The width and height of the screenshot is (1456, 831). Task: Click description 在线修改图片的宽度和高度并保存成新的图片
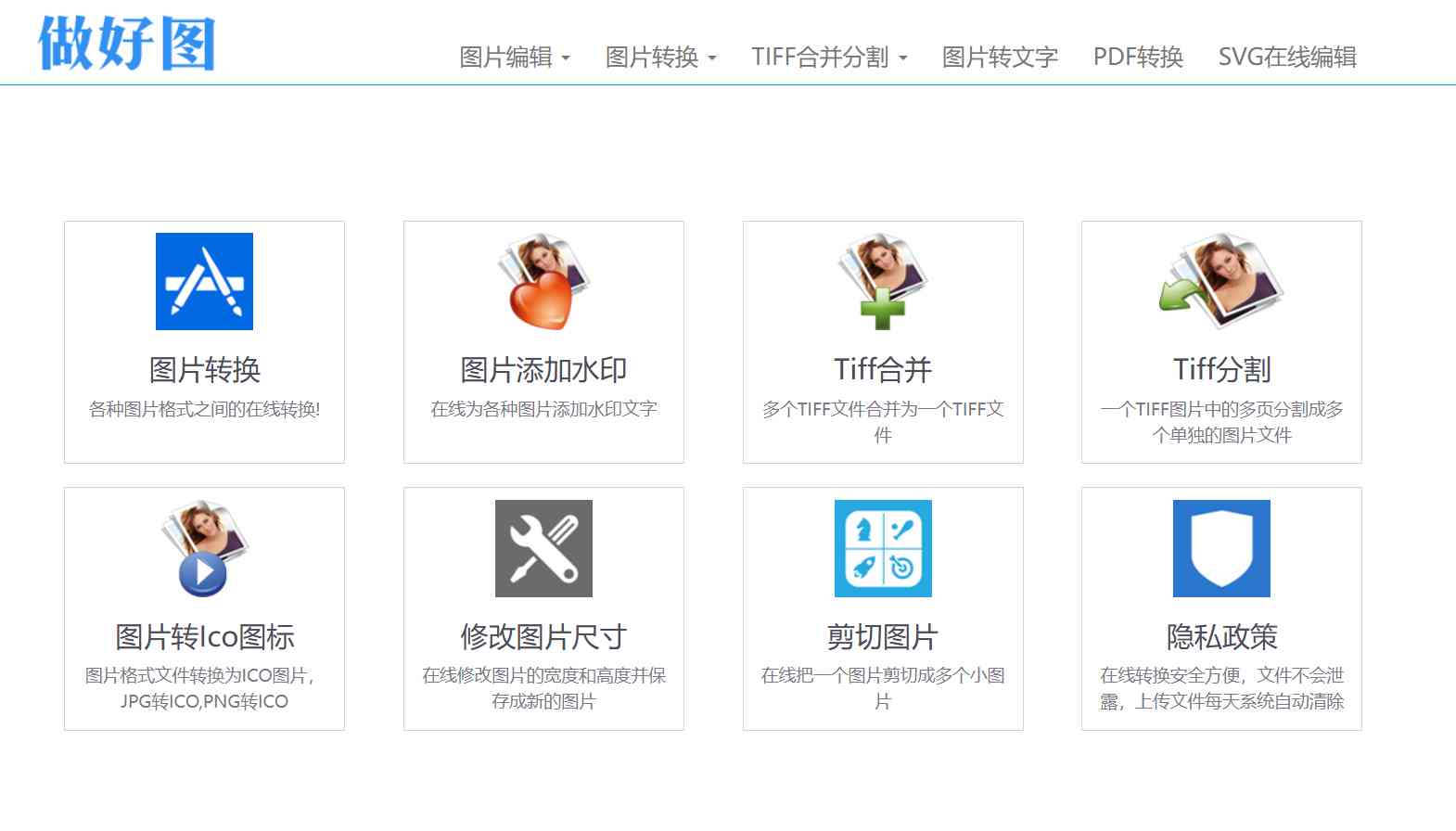(x=543, y=688)
